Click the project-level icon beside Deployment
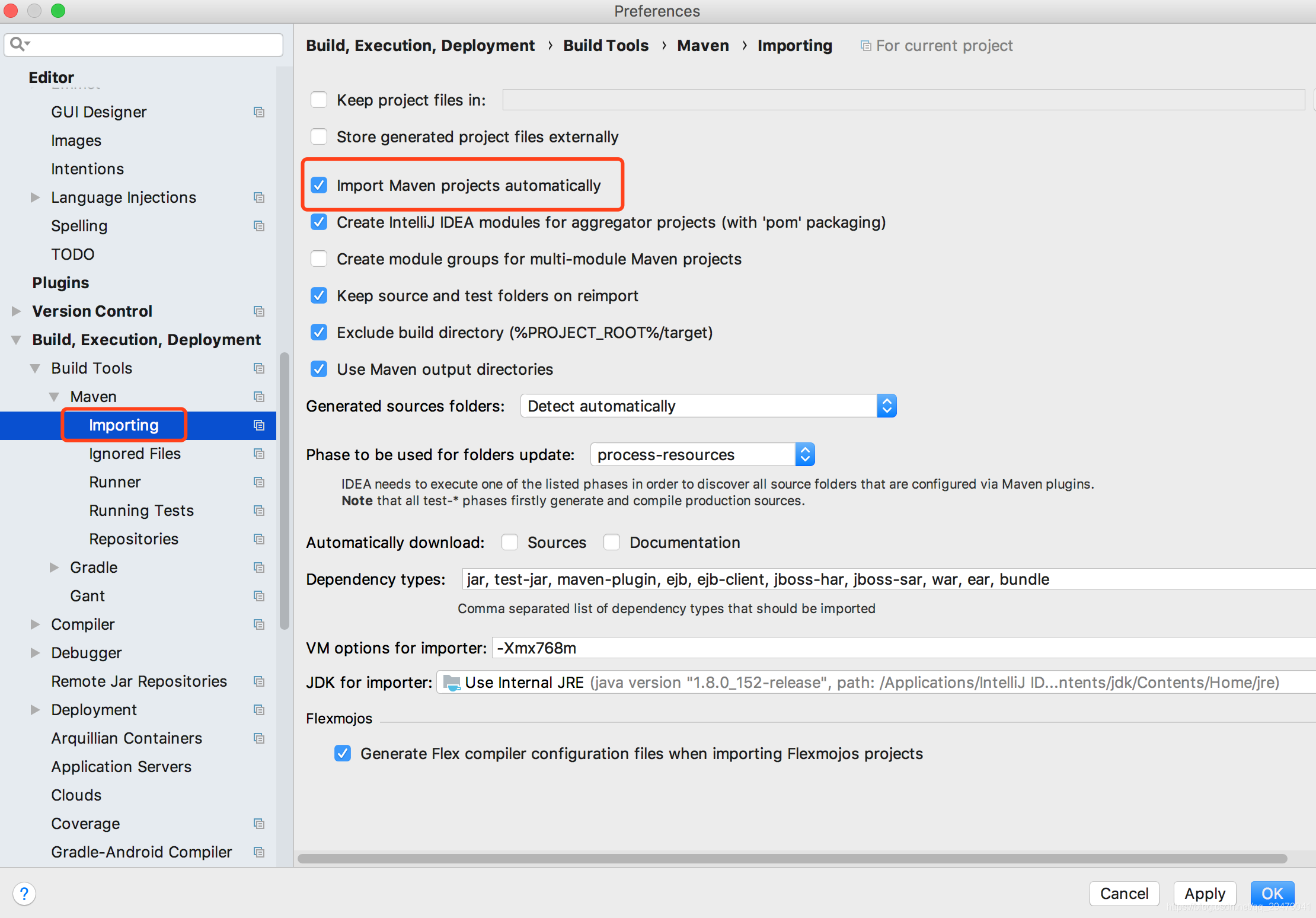The height and width of the screenshot is (918, 1316). point(259,710)
